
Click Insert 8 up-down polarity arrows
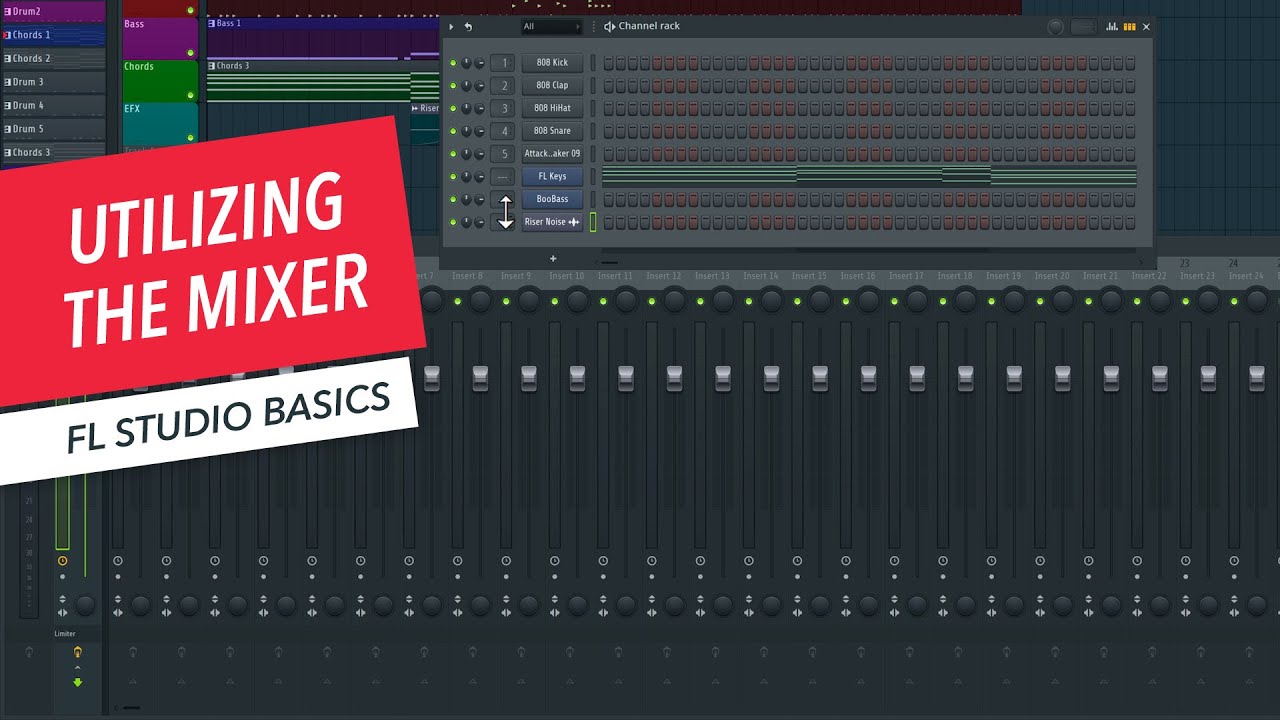pos(458,599)
